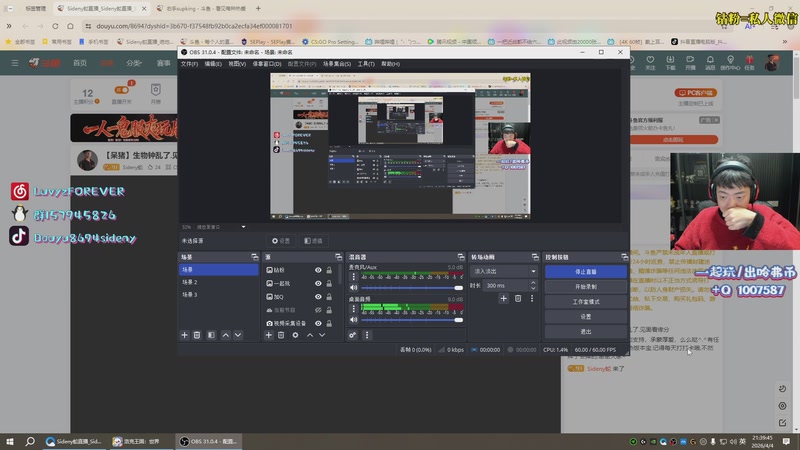The width and height of the screenshot is (800, 450).
Task: Open 场景集合(S) menu in OBS
Action: click(x=337, y=64)
